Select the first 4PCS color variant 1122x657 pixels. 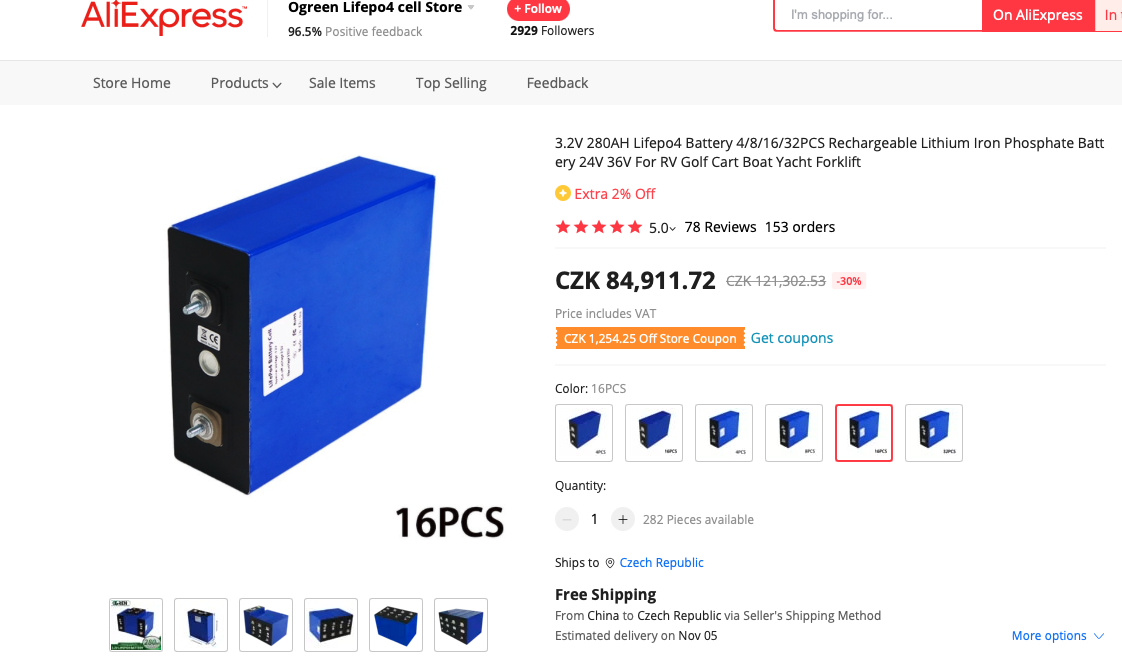[x=584, y=433]
